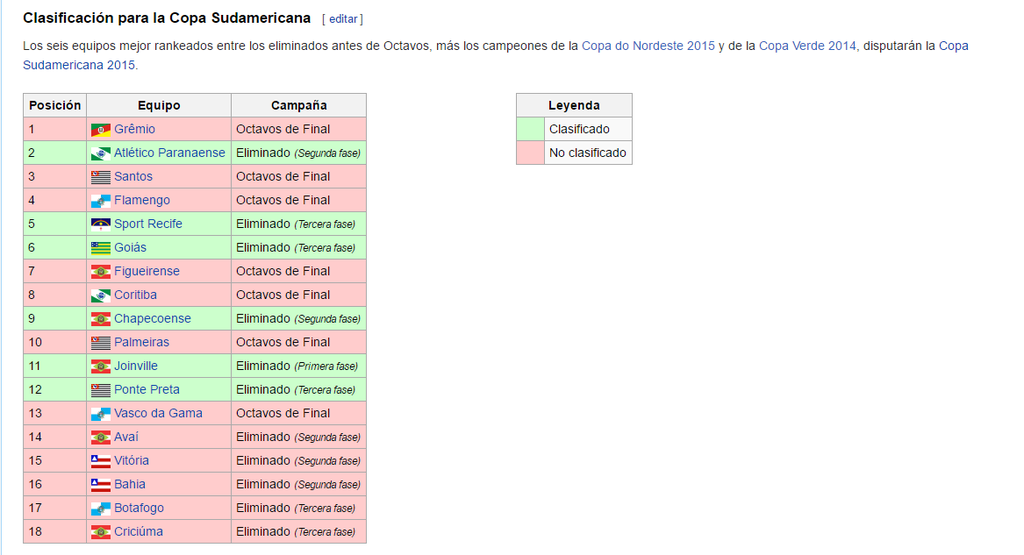The image size is (1024, 555).
Task: Click Atlético Paranaense's 'Eliminado (Segunda fase)' cell
Action: point(299,153)
